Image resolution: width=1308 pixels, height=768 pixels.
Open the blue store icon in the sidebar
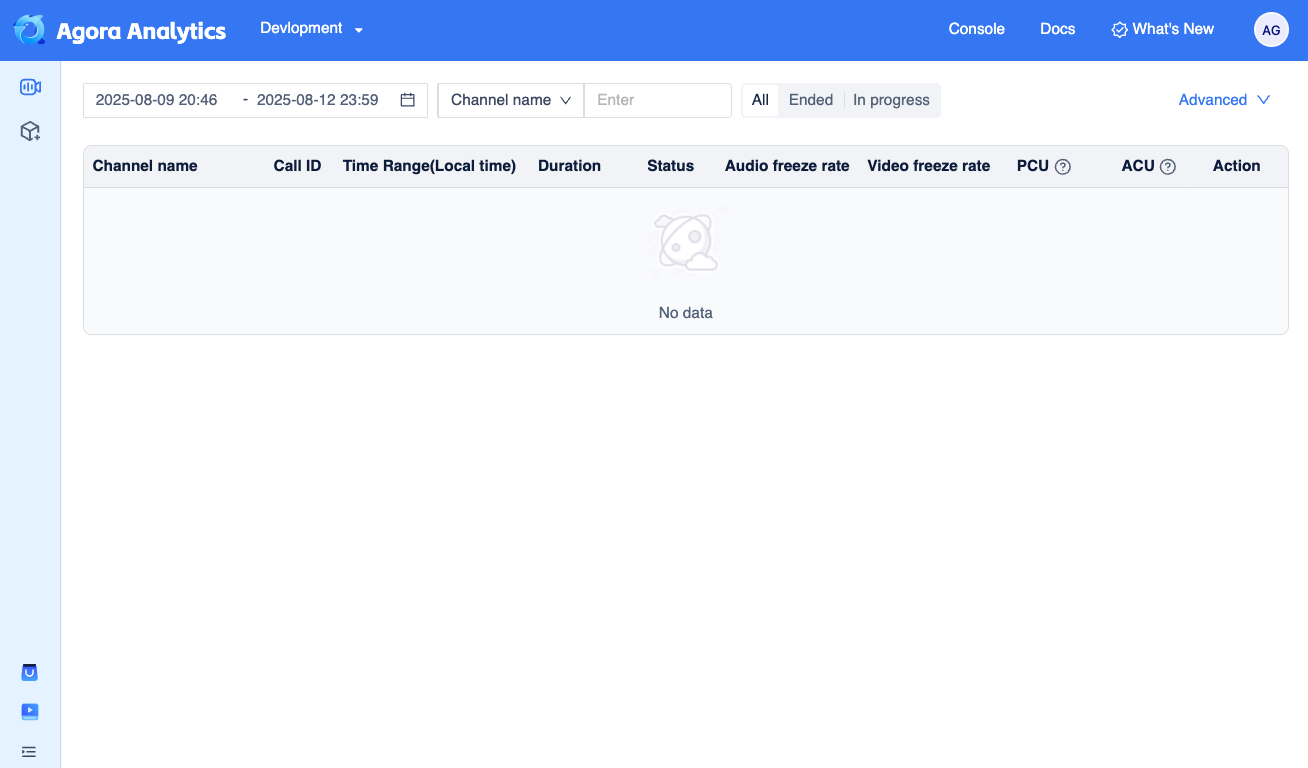(x=30, y=672)
